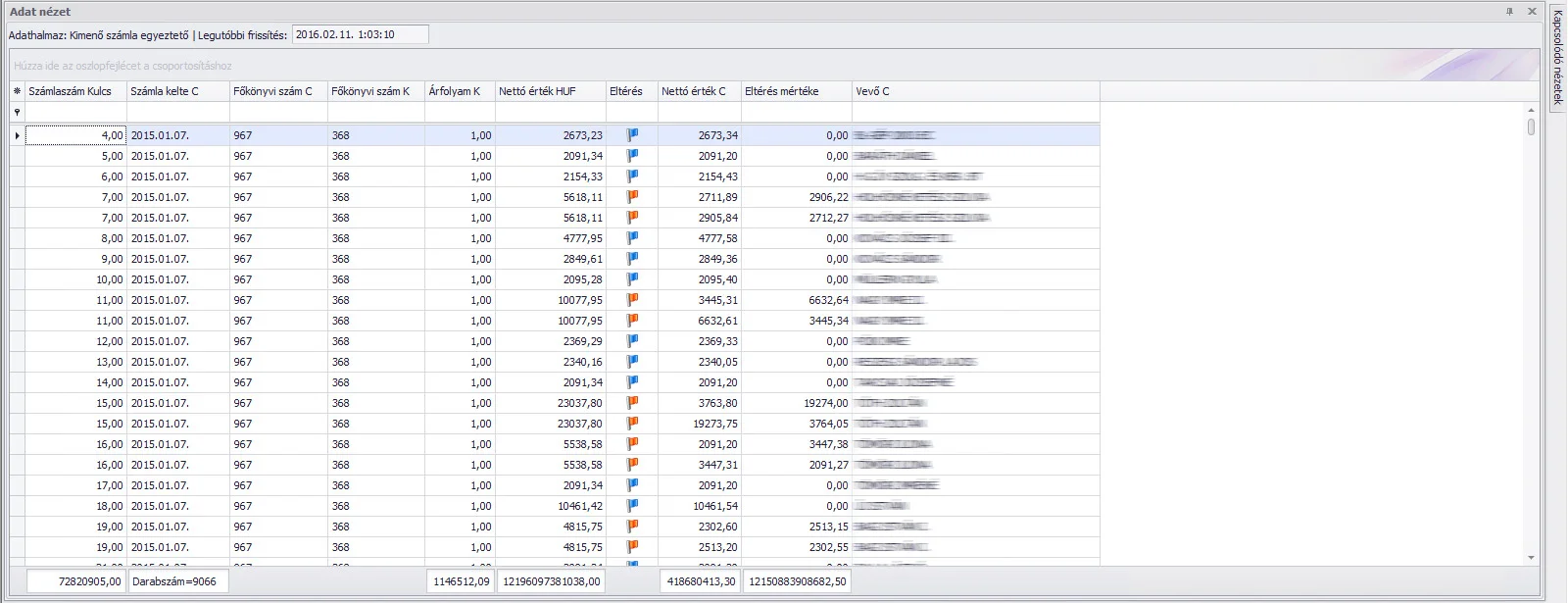Click the current row indicator arrow
1568x603 pixels.
coord(17,135)
